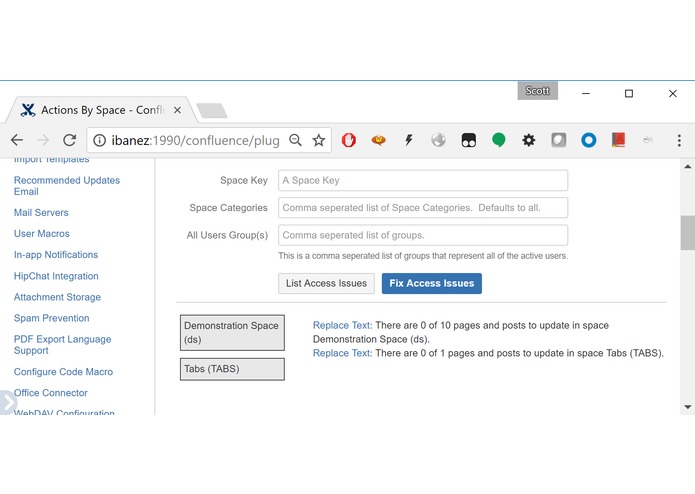Open User Macros in the sidebar
The image size is (695, 494).
(x=42, y=233)
